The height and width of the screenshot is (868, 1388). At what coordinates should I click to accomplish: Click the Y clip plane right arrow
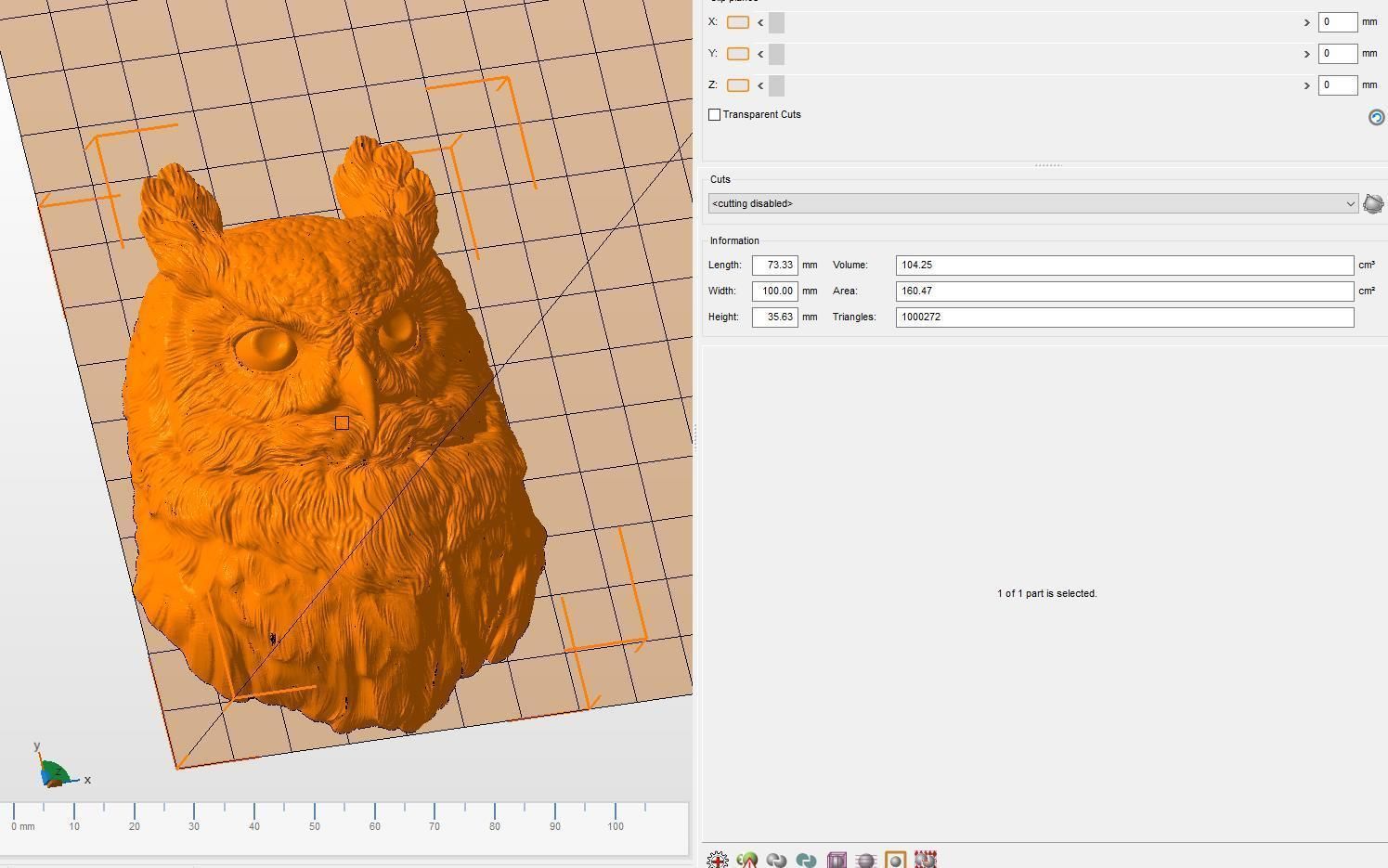point(1306,54)
